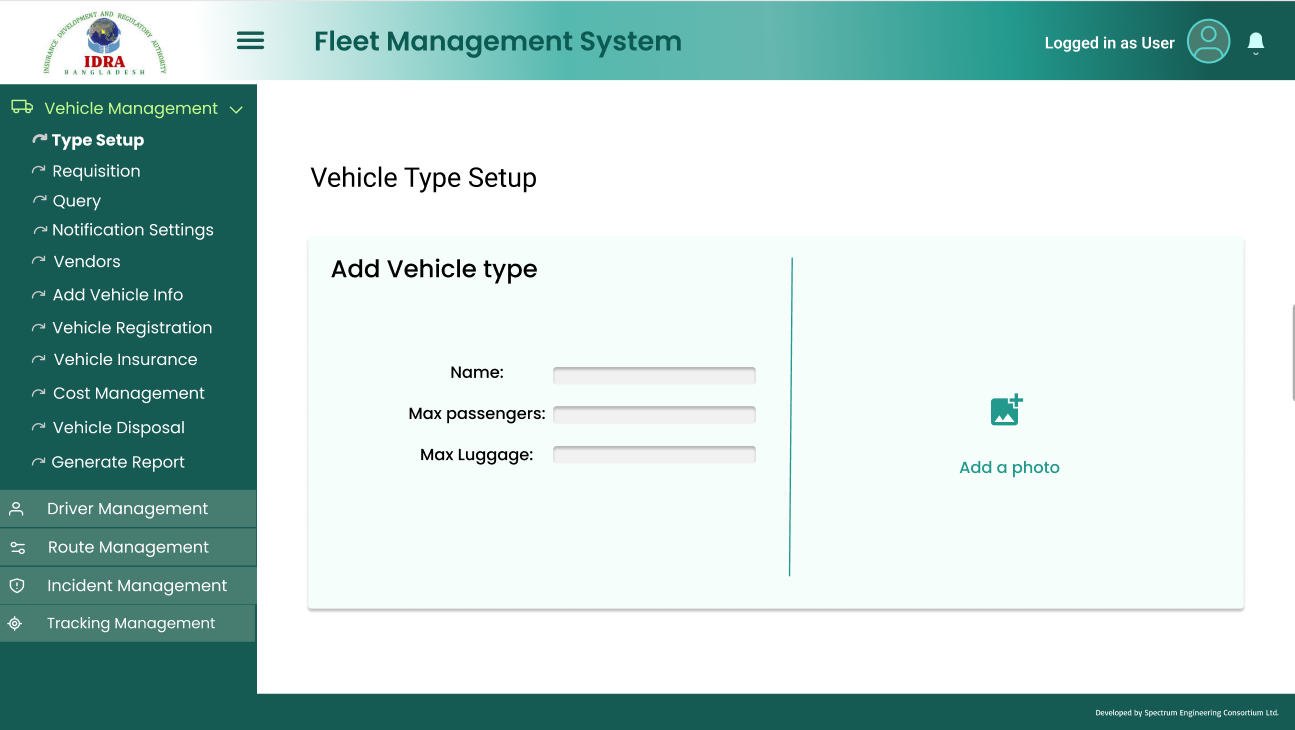Open the user profile avatar
The image size is (1295, 730).
1208,42
